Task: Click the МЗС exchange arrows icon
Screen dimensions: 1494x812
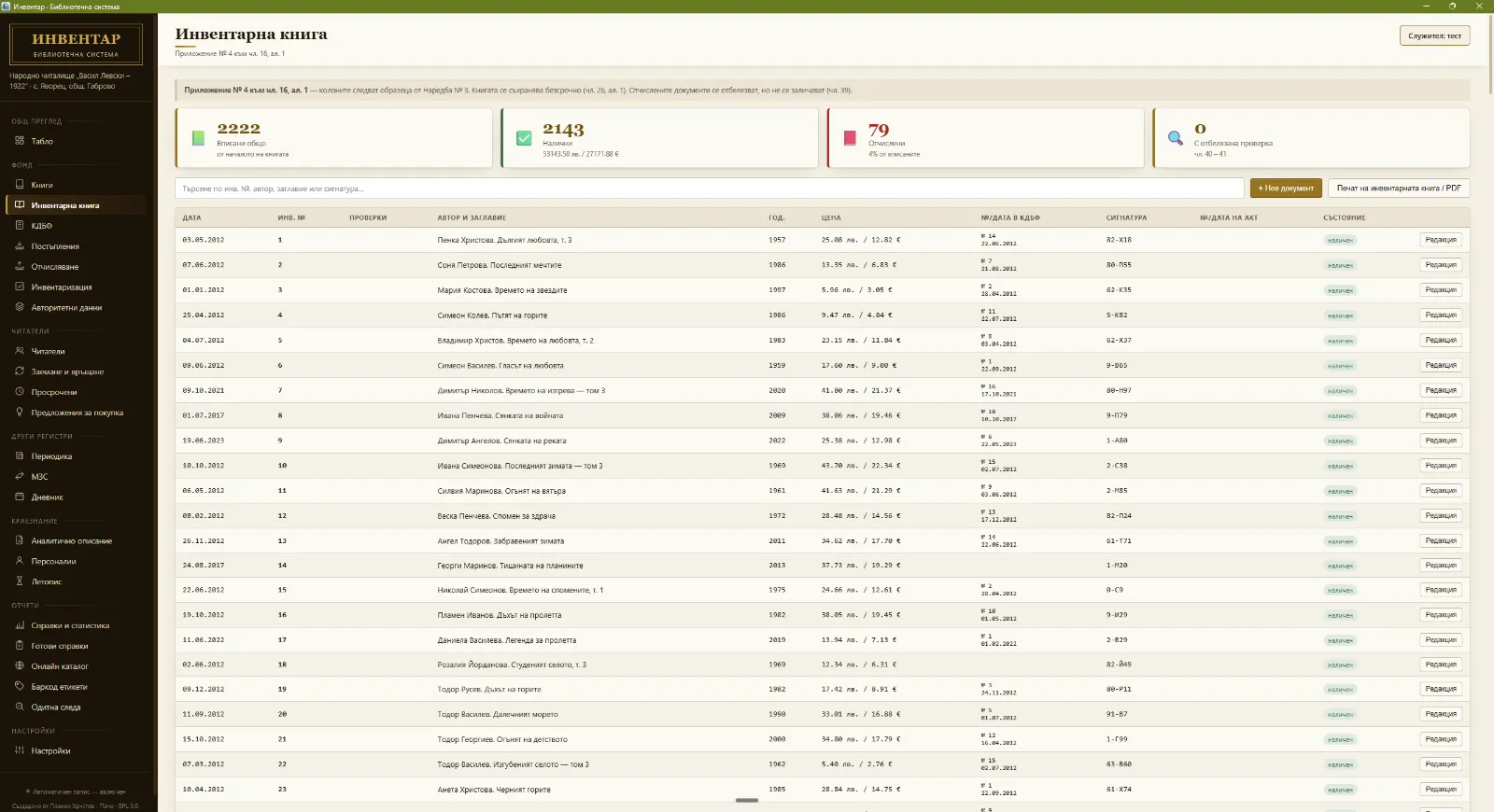Action: coord(20,477)
